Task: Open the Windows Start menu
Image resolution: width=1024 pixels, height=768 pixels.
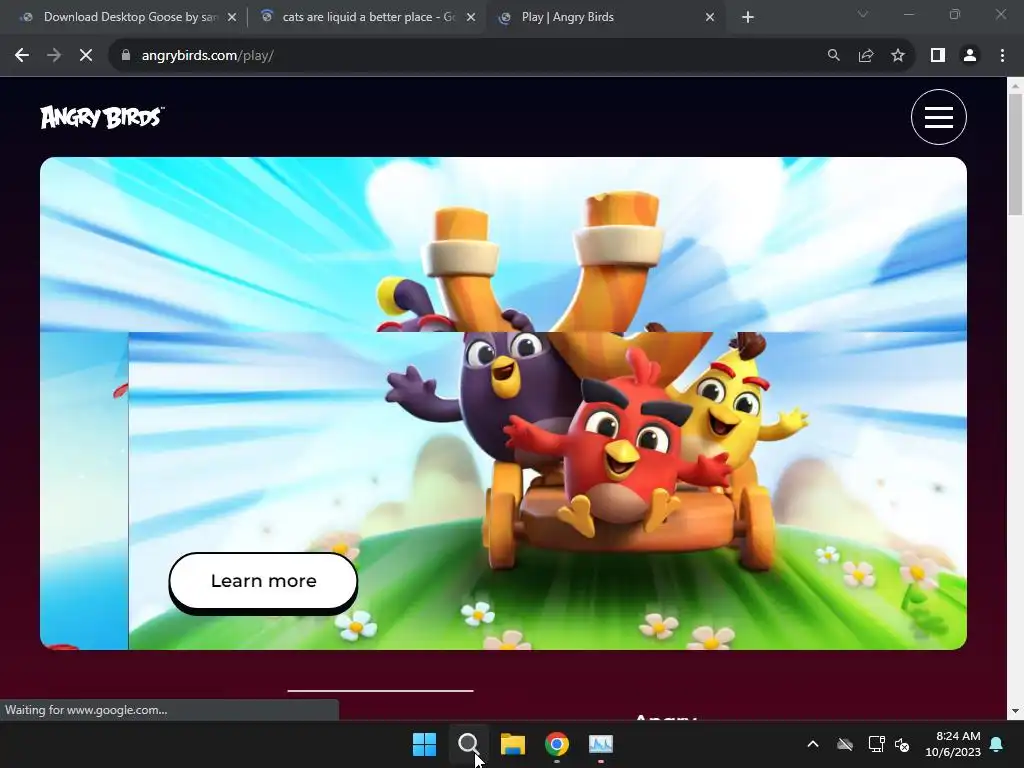Action: 424,744
